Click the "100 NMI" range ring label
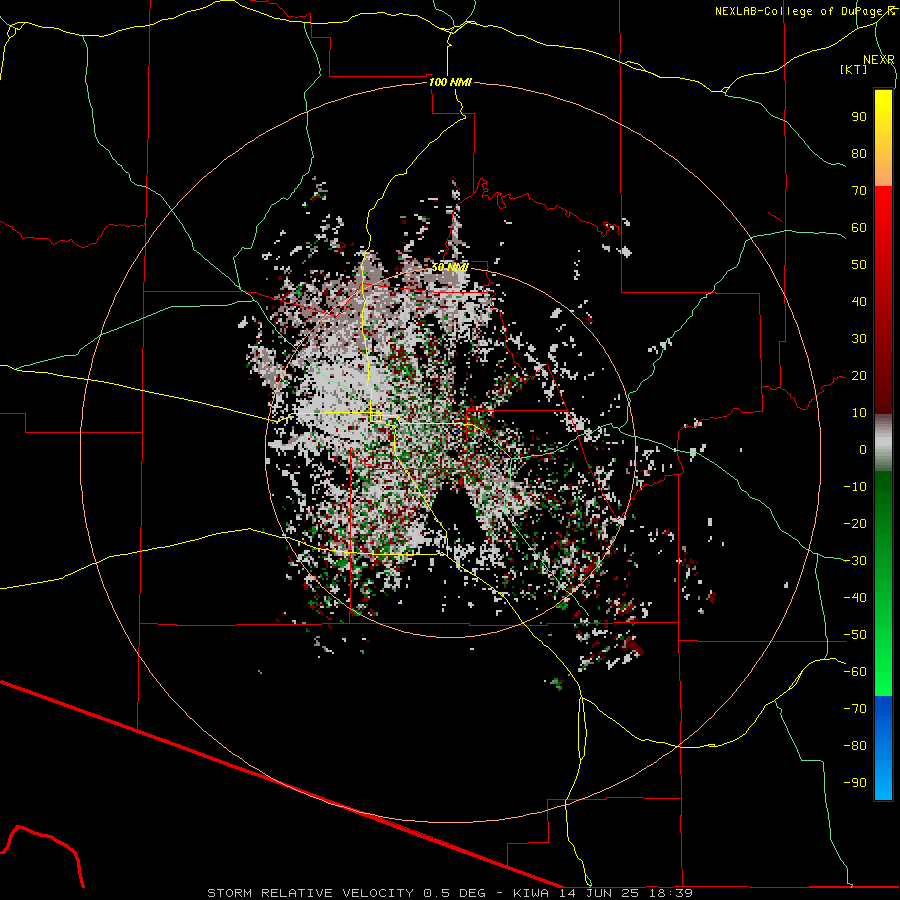The image size is (900, 900). 450,82
